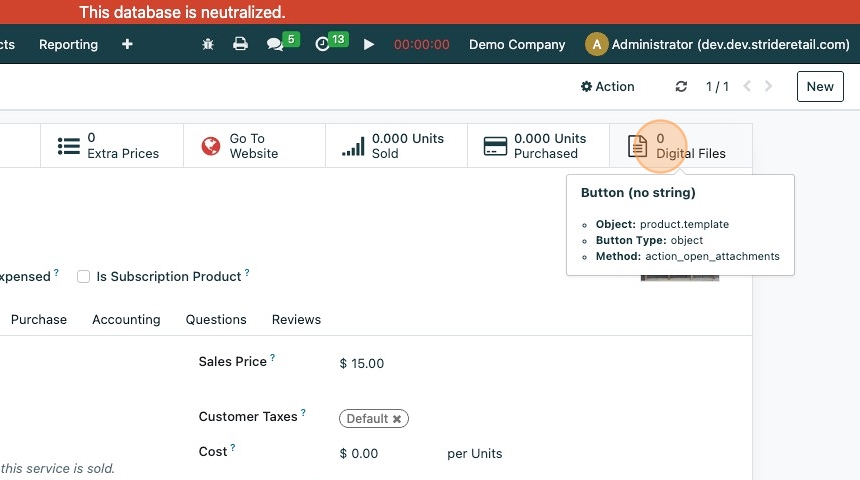Click the plus icon in navbar
The height and width of the screenshot is (480, 860).
127,45
